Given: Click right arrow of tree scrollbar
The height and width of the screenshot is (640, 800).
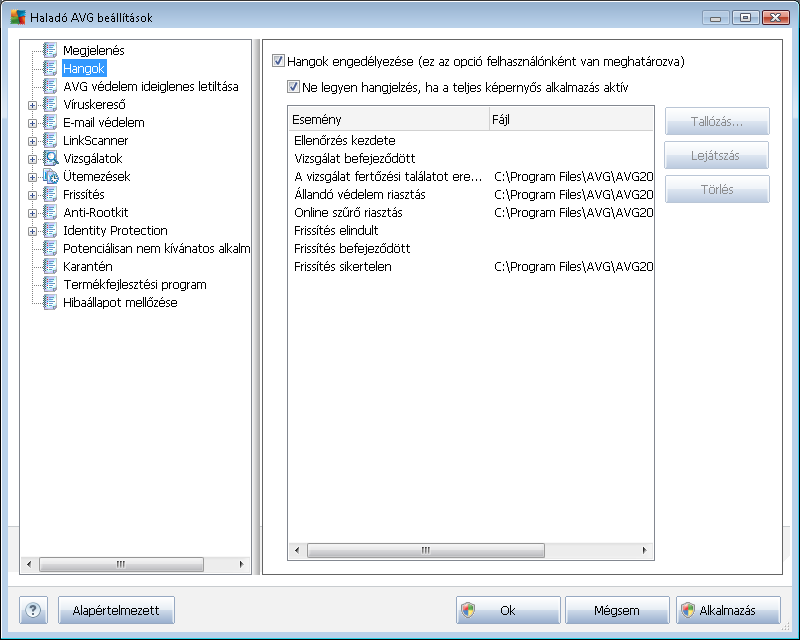Looking at the screenshot, I should pos(241,564).
